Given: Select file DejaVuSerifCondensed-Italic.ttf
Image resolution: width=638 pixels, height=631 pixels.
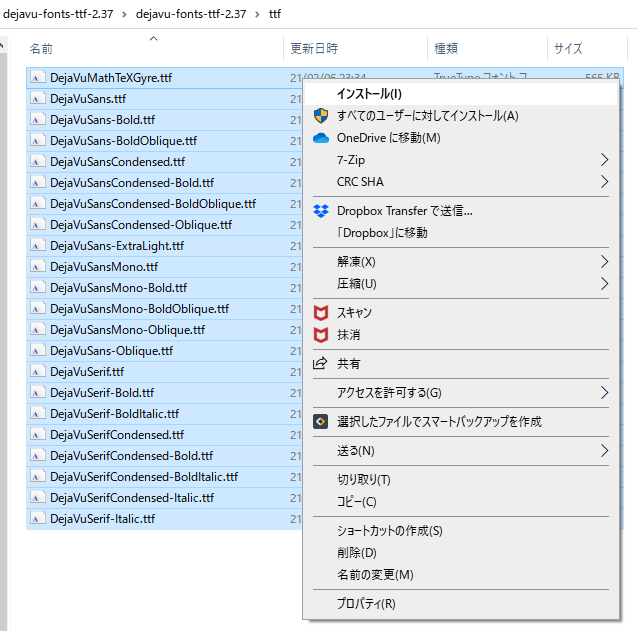Looking at the screenshot, I should point(132,498).
